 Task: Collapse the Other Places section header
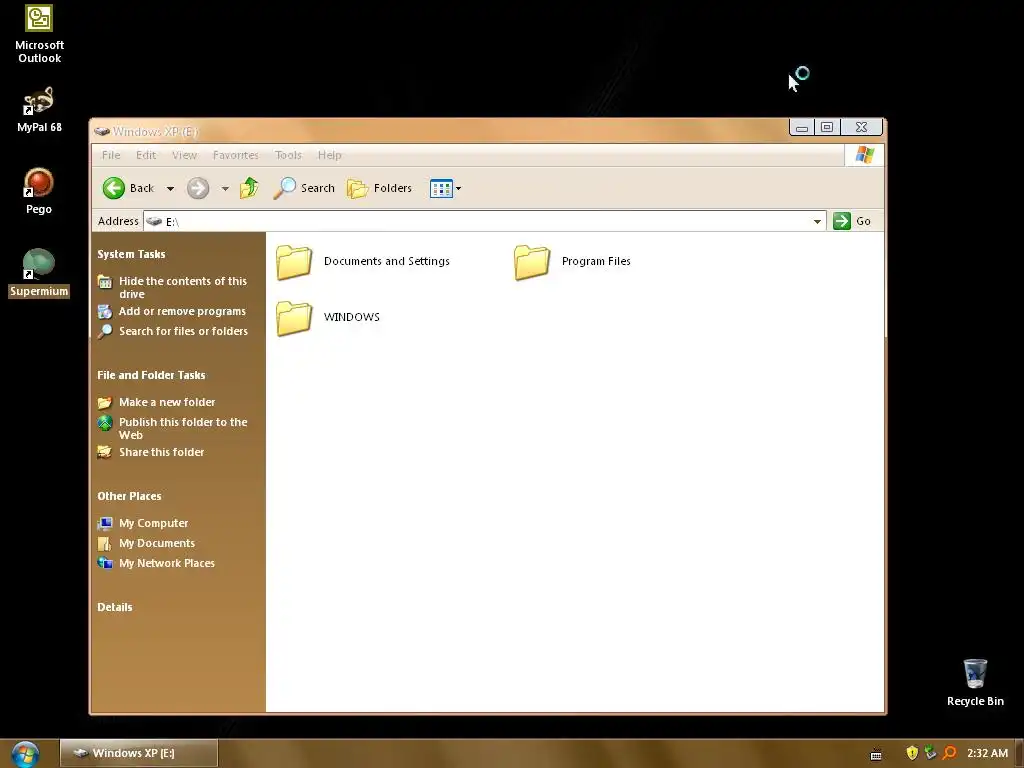click(129, 496)
